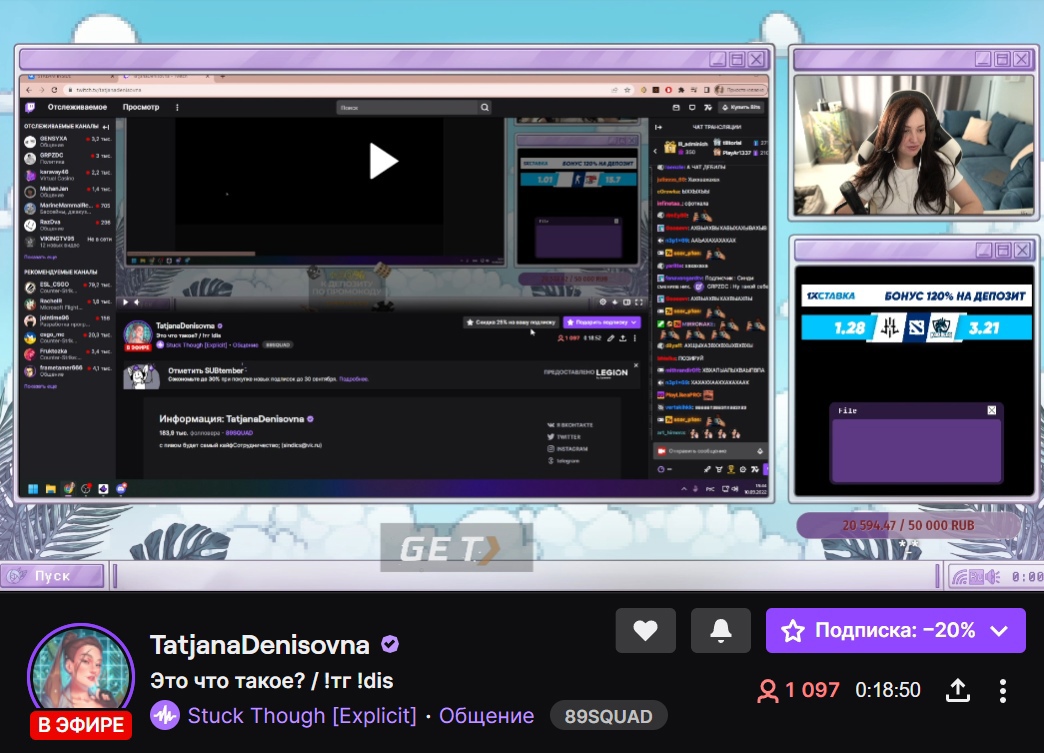Viewport: 1044px width, 753px height.
Task: Select the large 89SQUAD tag pill
Action: 609,716
